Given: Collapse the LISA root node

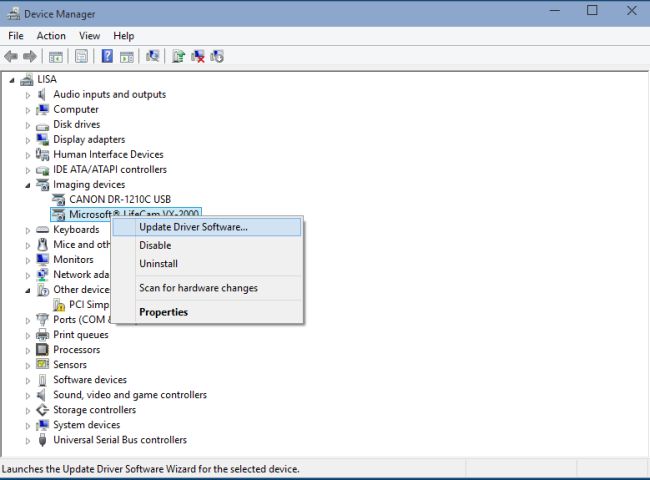Looking at the screenshot, I should [x=12, y=80].
